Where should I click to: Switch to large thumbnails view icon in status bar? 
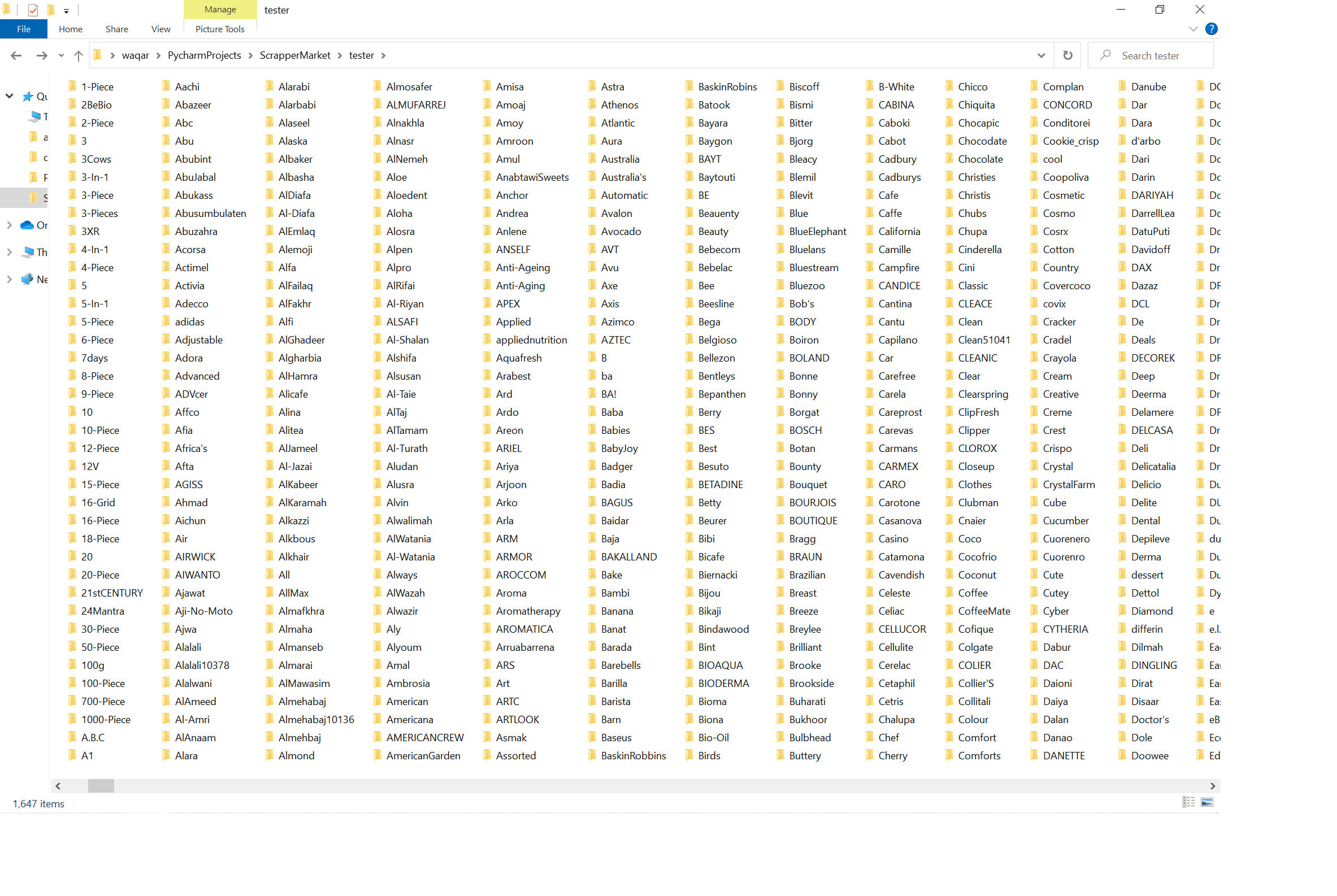pos(1206,802)
